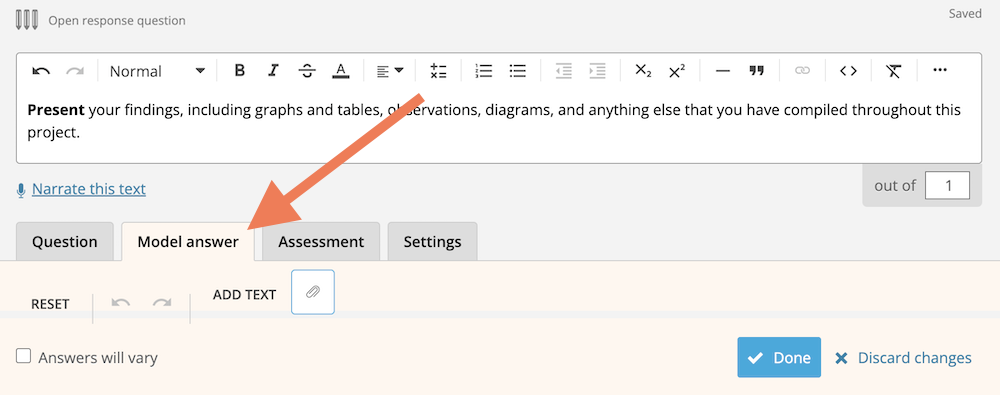This screenshot has height=395, width=1000.
Task: Increase the indent level
Action: [598, 71]
